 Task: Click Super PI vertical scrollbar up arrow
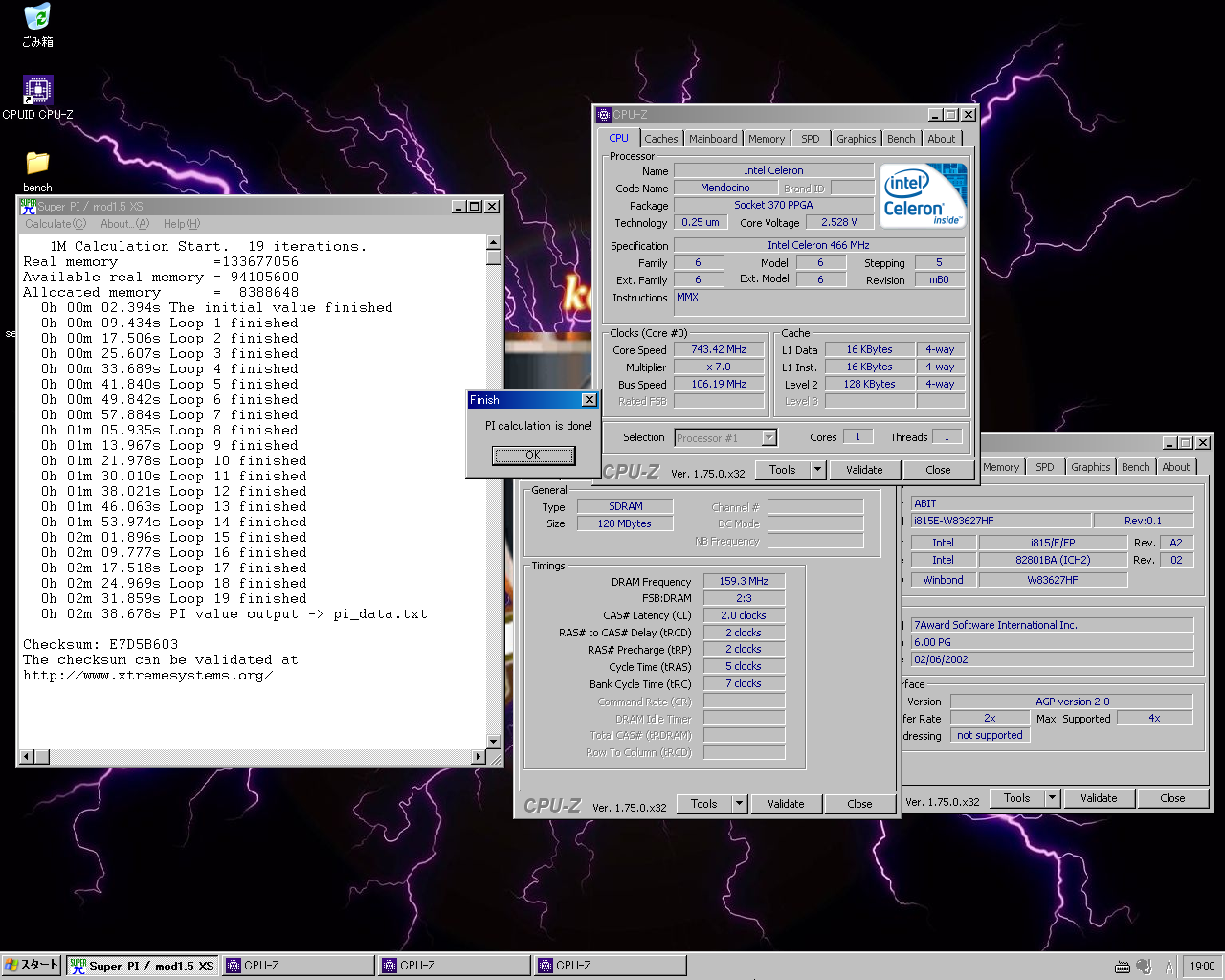tap(494, 243)
